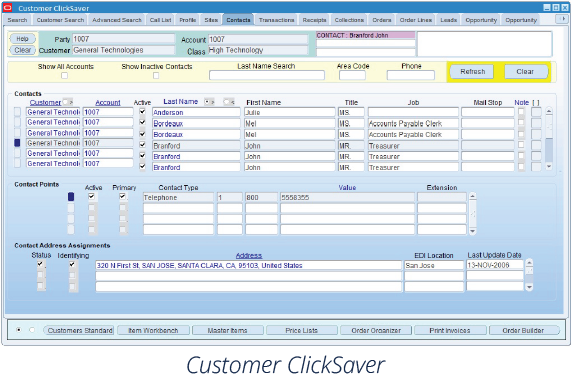Click San Jose EDI Location field

coord(434,265)
